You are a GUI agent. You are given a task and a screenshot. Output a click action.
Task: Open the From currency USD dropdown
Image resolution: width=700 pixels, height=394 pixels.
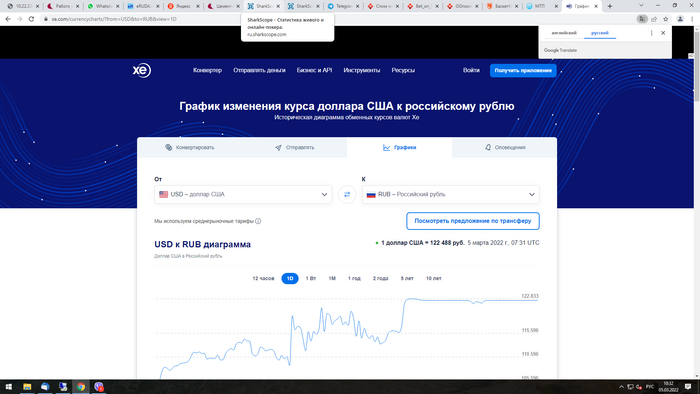tap(243, 195)
